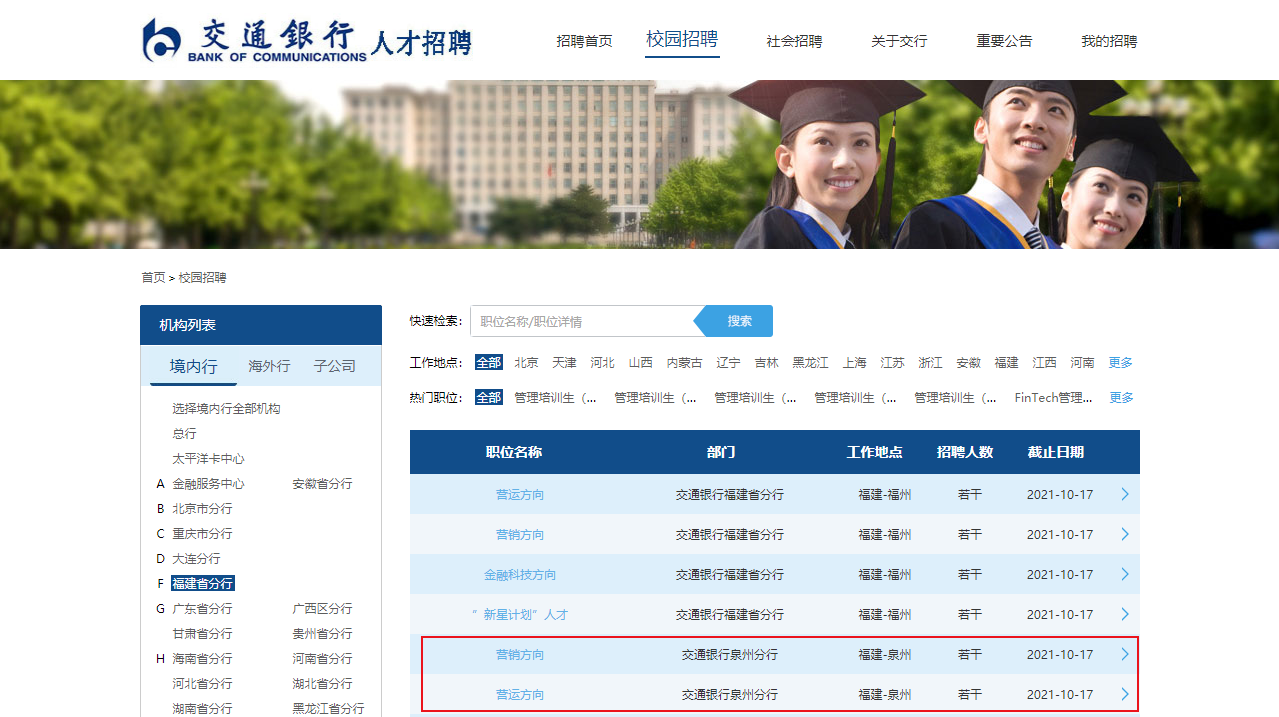Open arrow for 营运方向 福建省分行 row
1279x717 pixels.
coord(1125,494)
